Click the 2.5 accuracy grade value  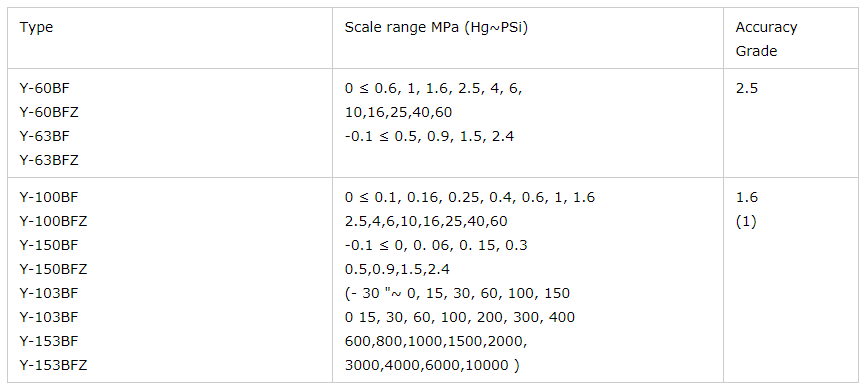(x=747, y=88)
